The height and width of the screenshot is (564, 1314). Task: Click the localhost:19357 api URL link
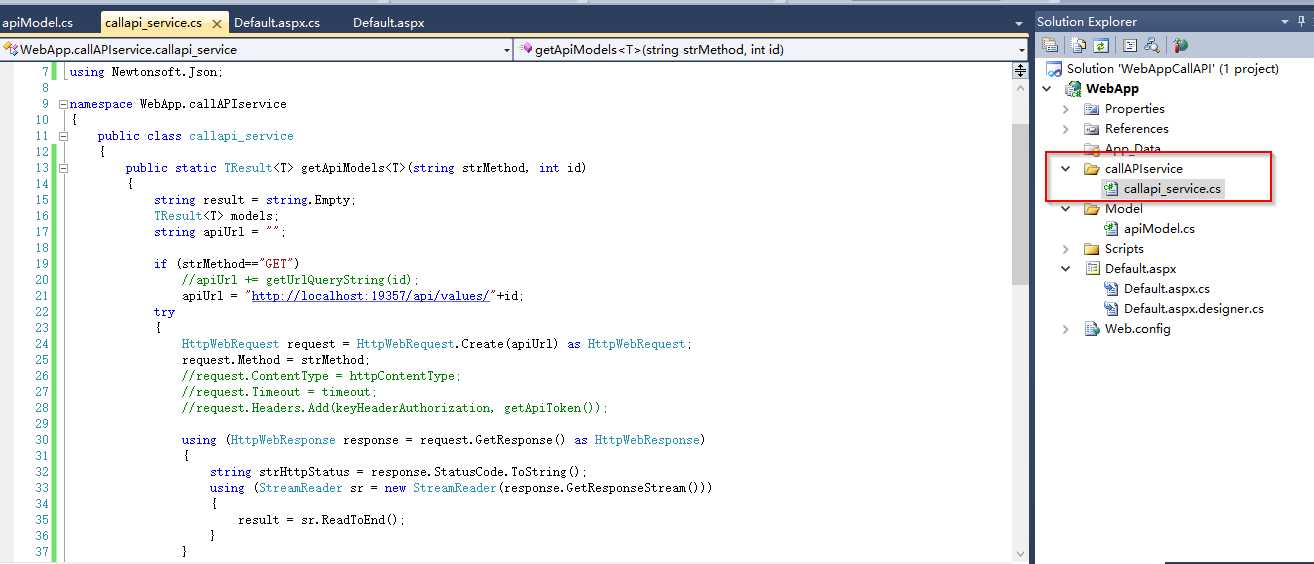click(370, 296)
